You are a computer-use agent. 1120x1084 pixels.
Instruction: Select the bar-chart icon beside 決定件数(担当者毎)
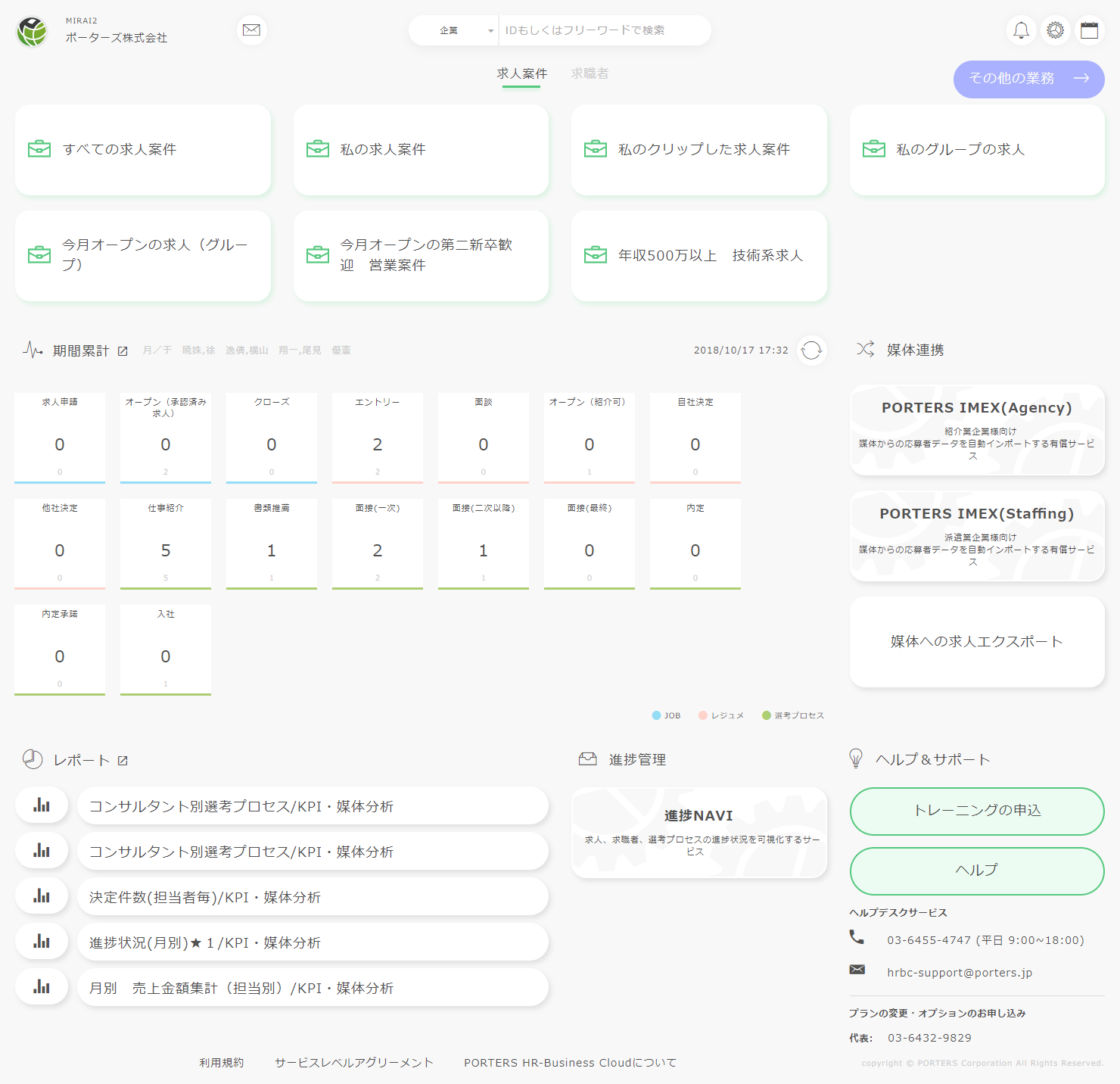pyautogui.click(x=42, y=896)
